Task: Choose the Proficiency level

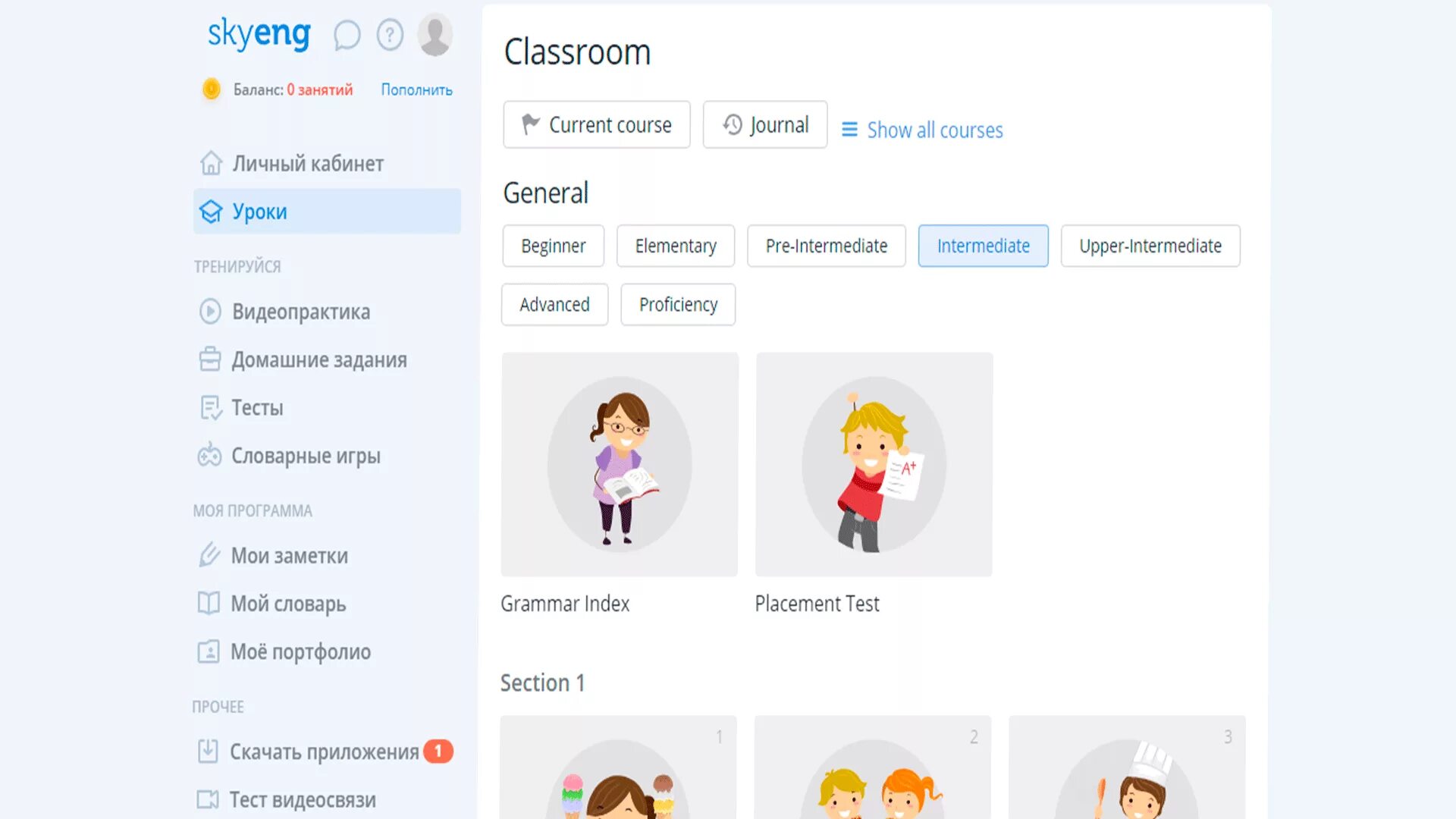Action: point(677,305)
